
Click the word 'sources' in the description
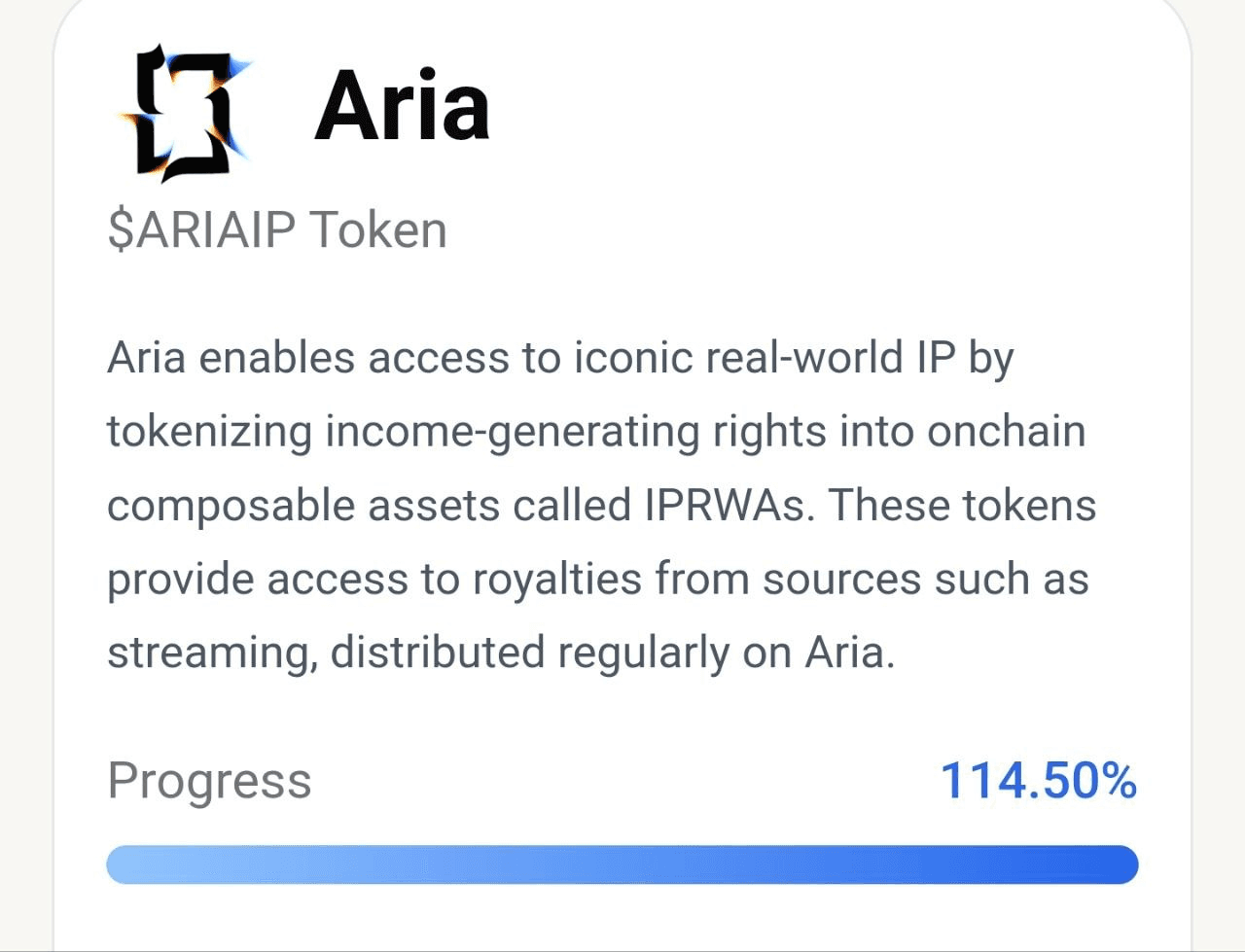(x=841, y=580)
